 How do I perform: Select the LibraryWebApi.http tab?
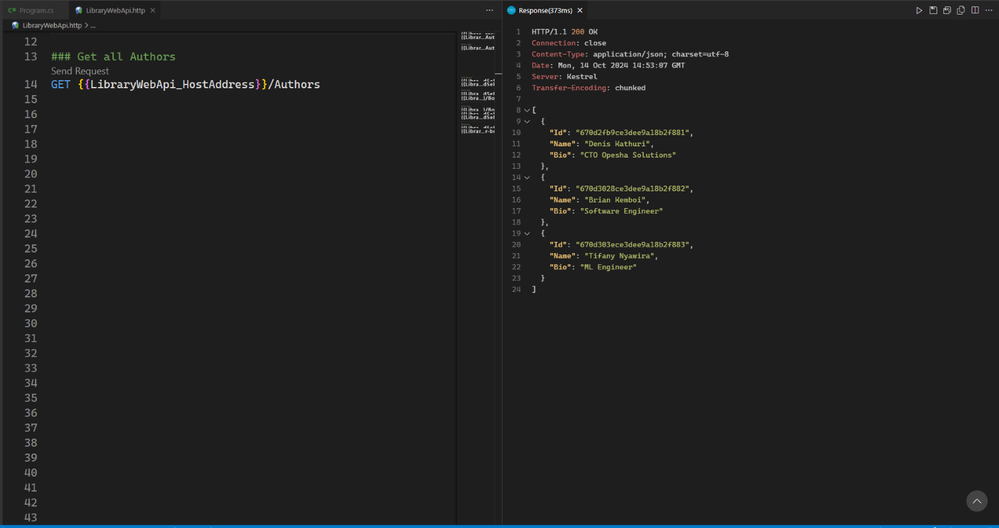114,10
